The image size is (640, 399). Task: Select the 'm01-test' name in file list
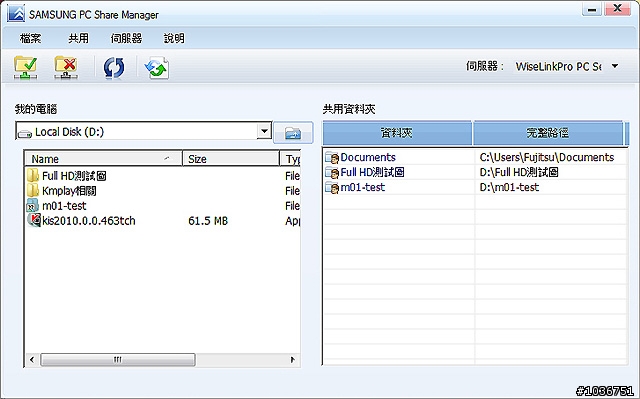click(64, 206)
